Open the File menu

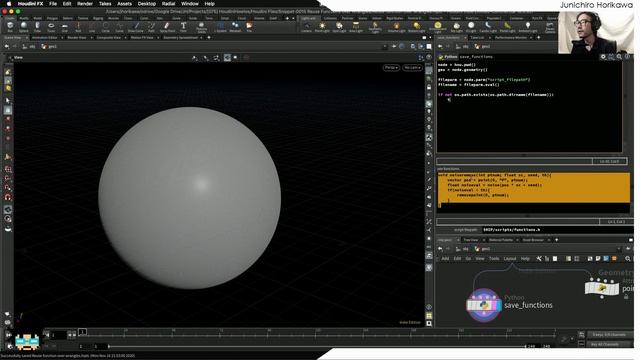pyautogui.click(x=53, y=4)
